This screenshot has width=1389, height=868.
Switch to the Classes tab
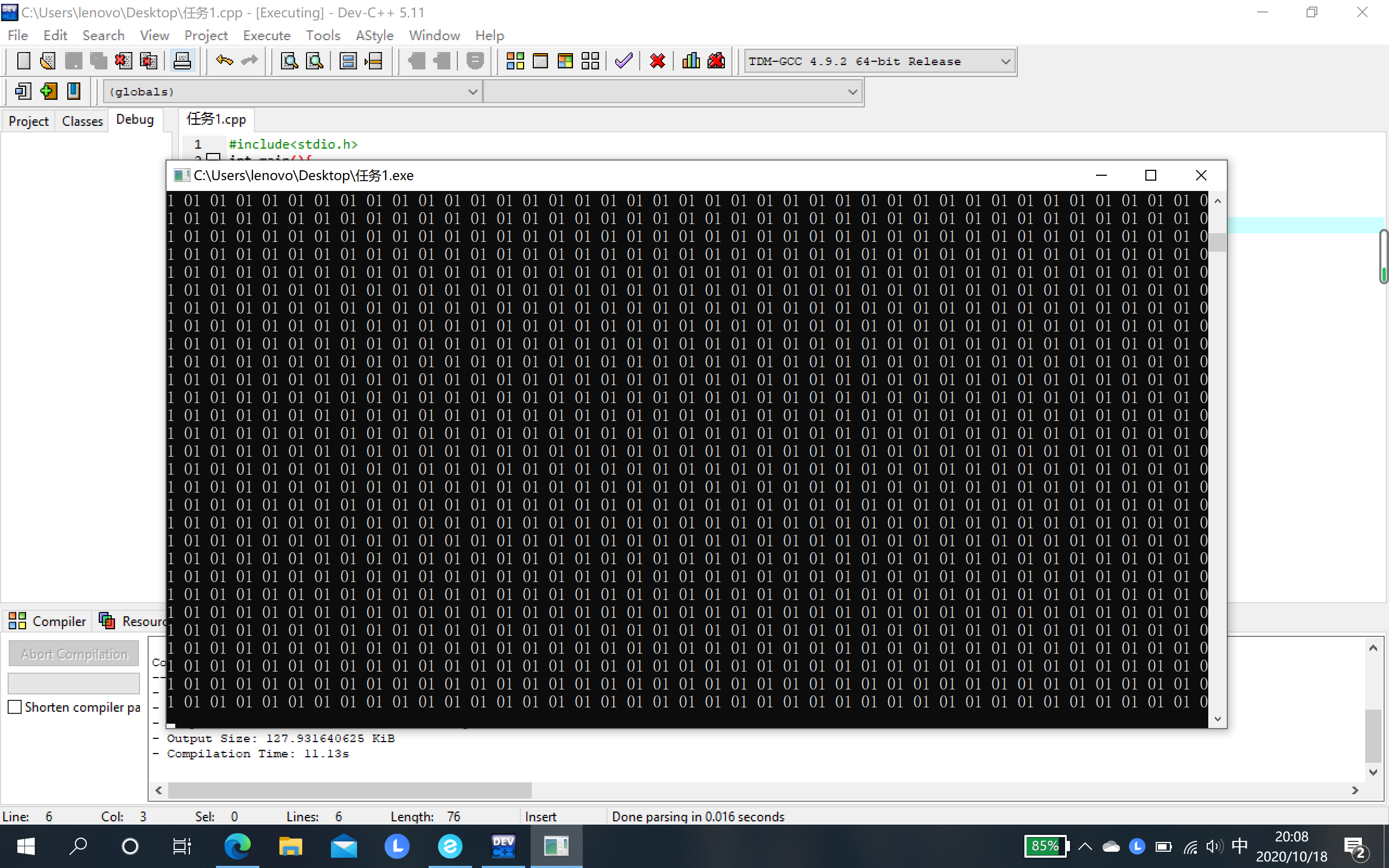click(82, 121)
